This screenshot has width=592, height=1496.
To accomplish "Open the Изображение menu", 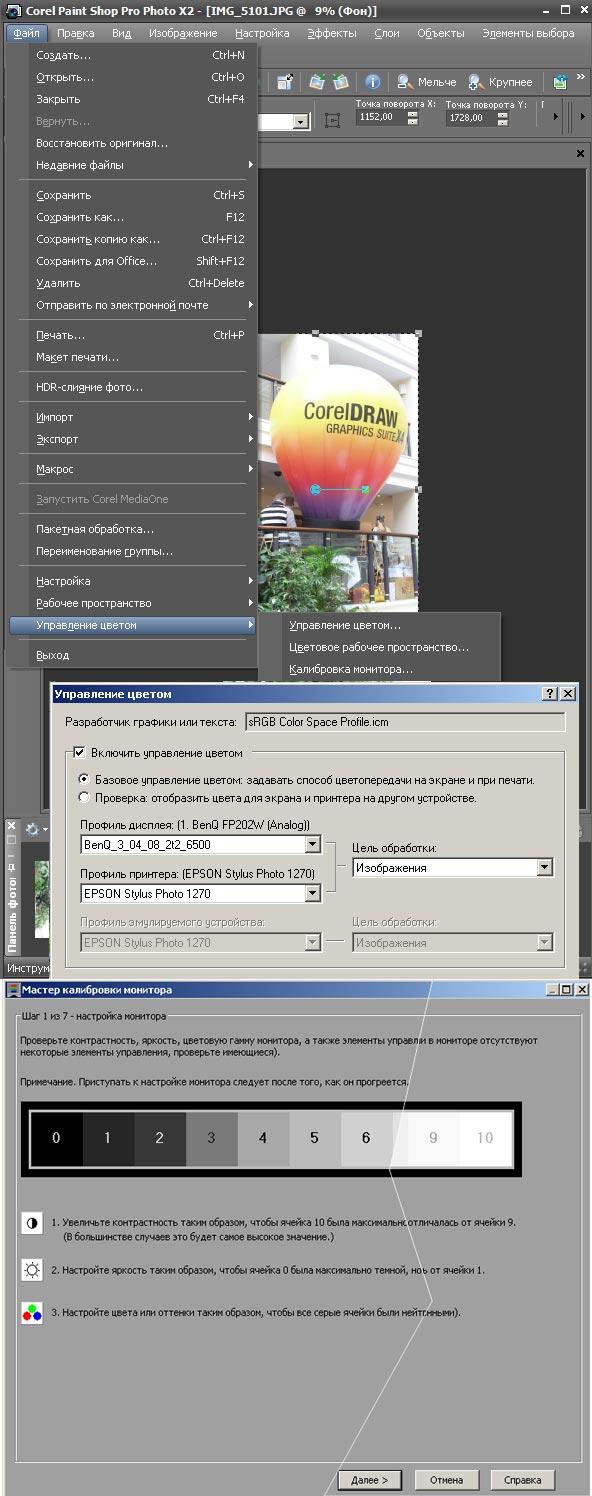I will tap(183, 33).
